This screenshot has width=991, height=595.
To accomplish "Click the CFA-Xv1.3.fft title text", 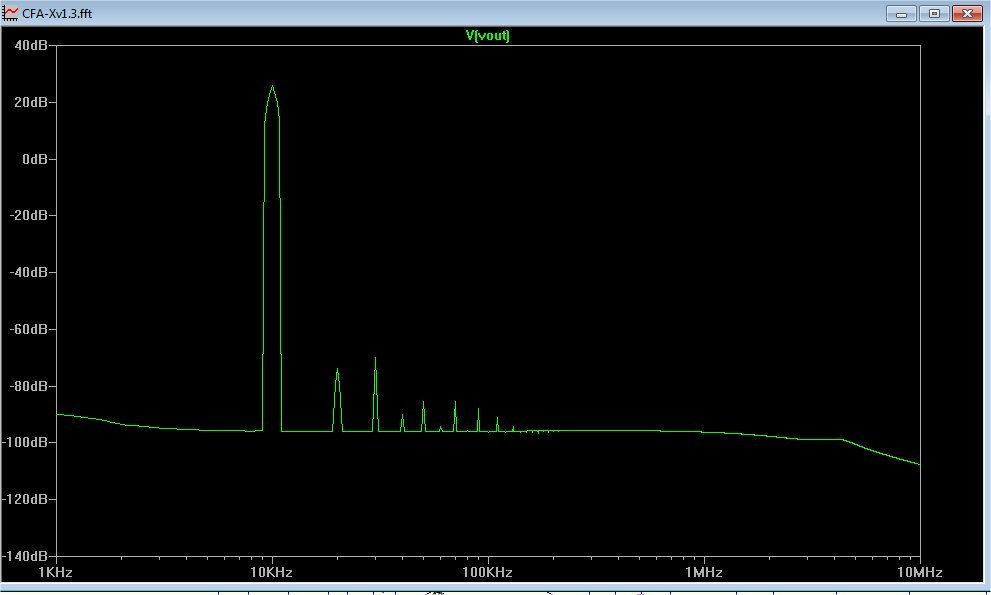I will point(57,13).
